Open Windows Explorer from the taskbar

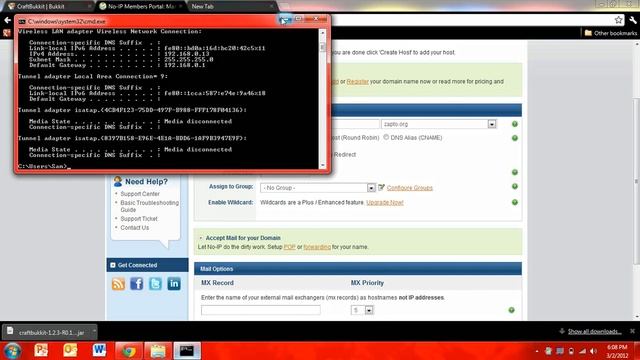click(x=158, y=351)
